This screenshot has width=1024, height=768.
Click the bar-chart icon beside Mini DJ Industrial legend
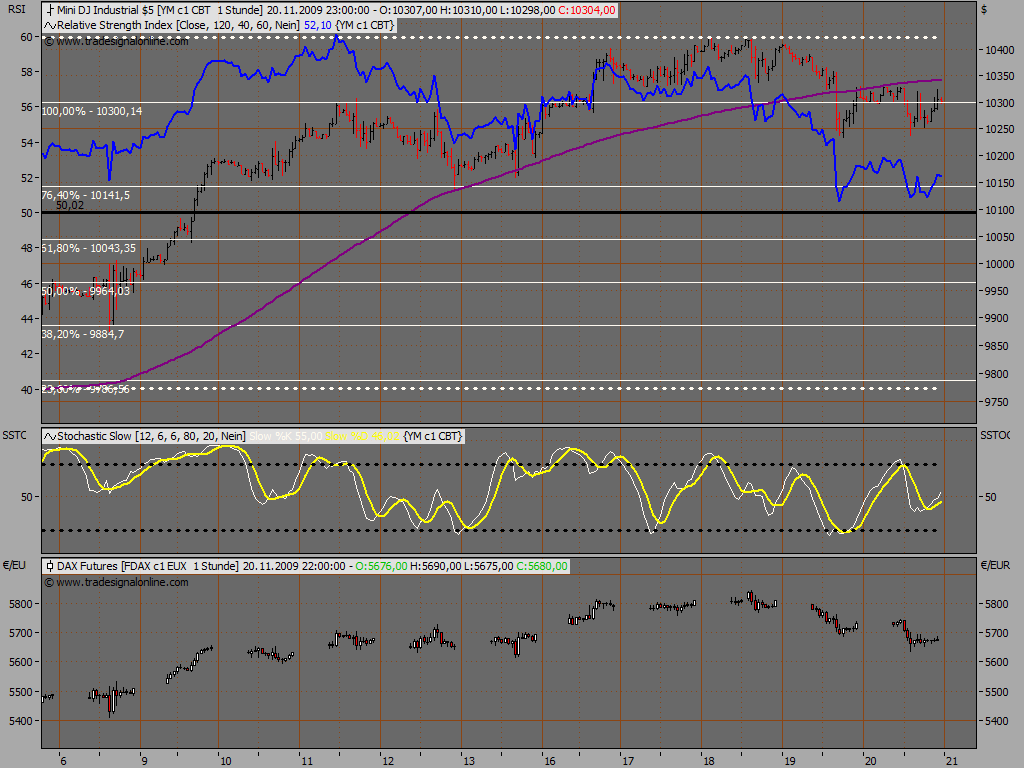pos(50,10)
